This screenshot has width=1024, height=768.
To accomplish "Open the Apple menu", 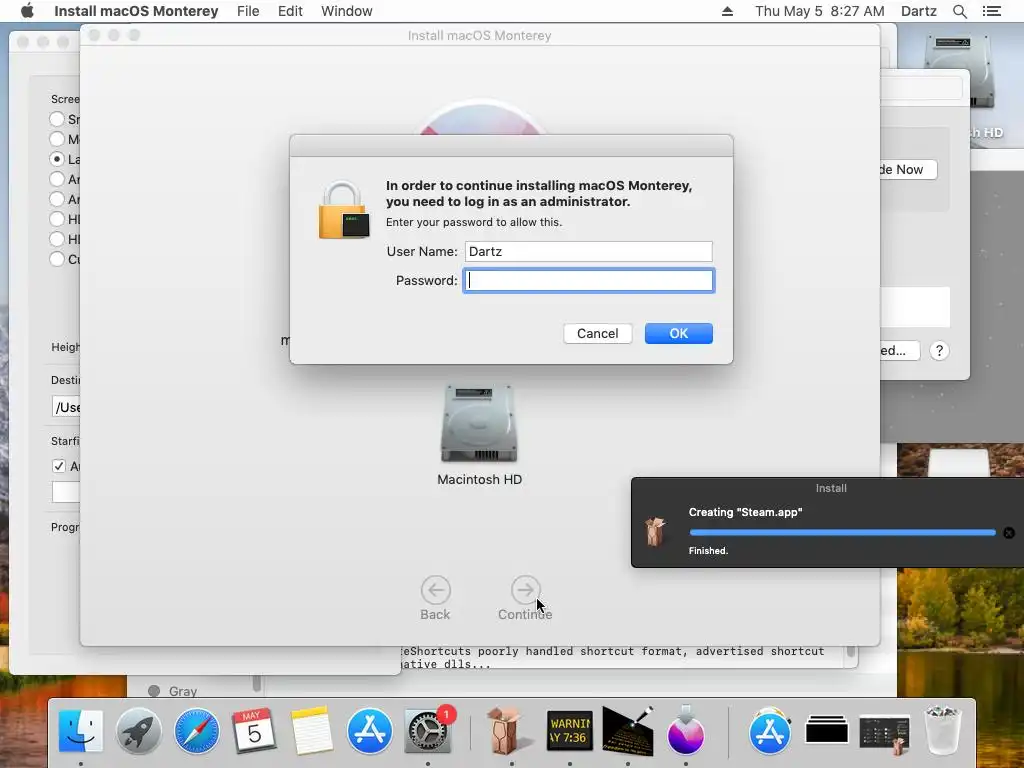I will (27, 11).
